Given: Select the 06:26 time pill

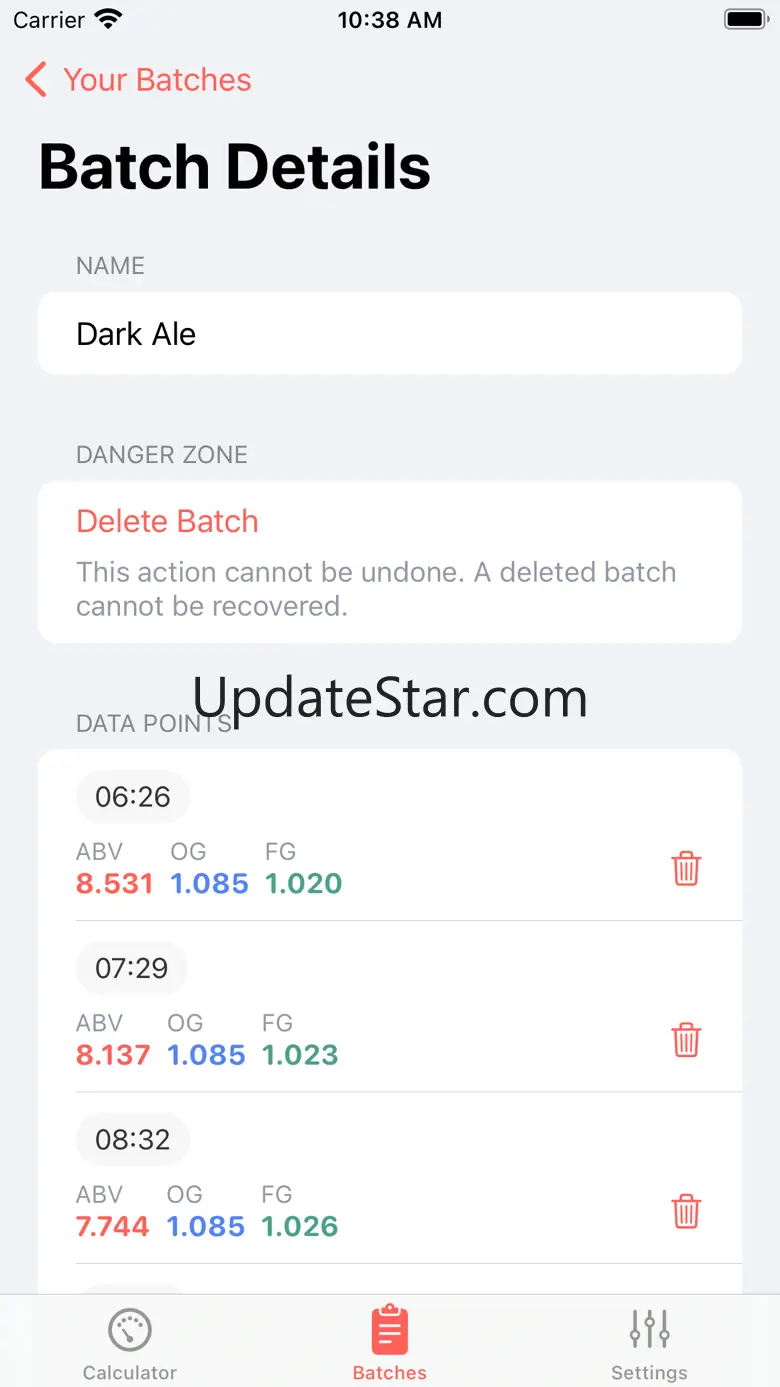Looking at the screenshot, I should (133, 796).
